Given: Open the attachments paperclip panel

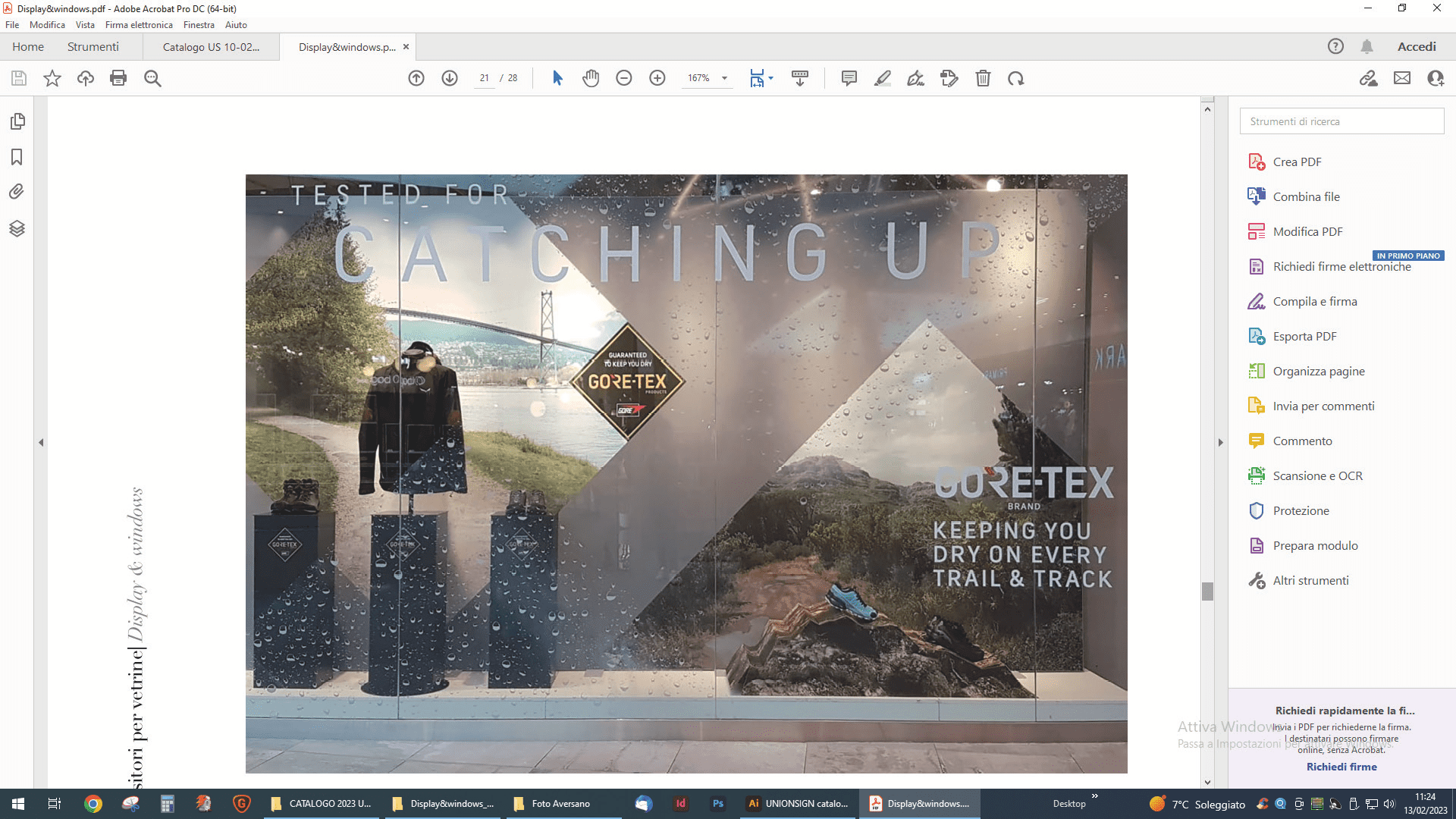Looking at the screenshot, I should pos(17,192).
